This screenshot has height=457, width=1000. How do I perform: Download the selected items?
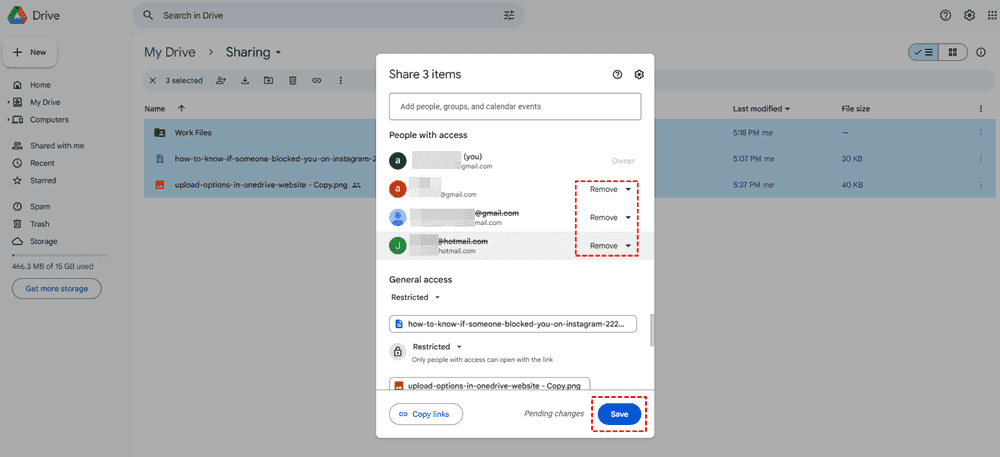pyautogui.click(x=244, y=80)
